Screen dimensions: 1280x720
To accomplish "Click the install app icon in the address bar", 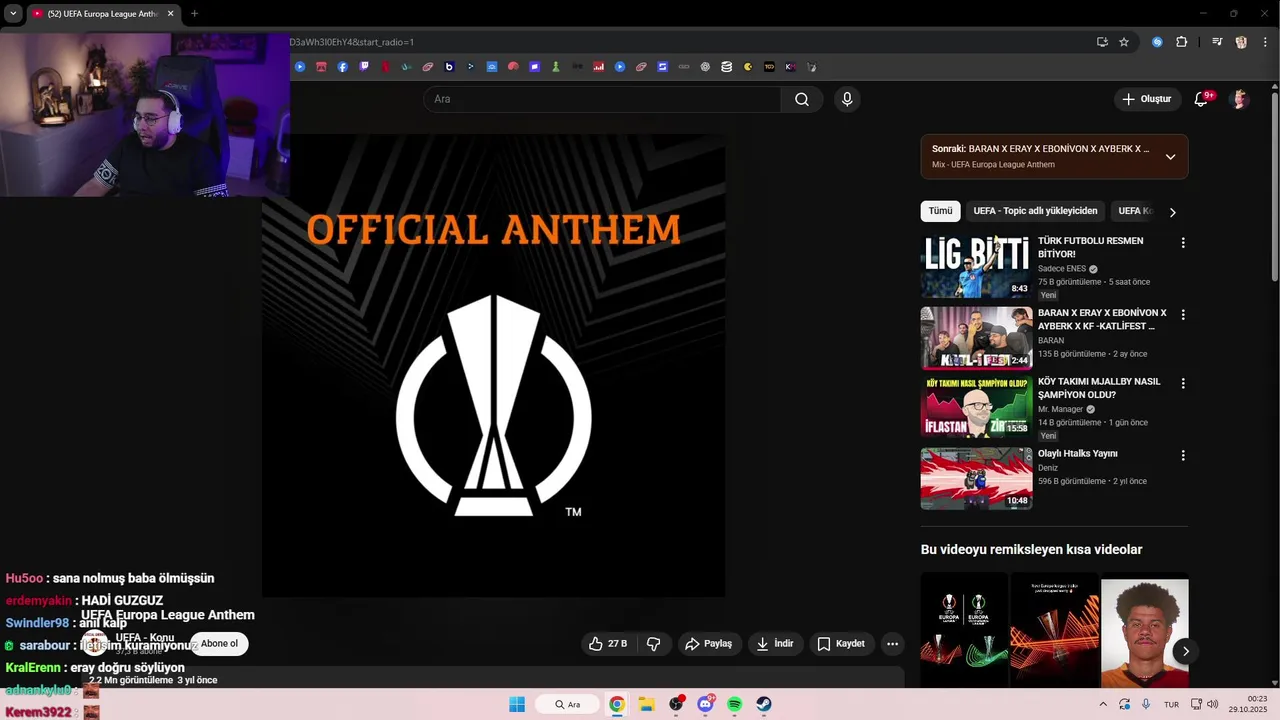I will pos(1102,42).
